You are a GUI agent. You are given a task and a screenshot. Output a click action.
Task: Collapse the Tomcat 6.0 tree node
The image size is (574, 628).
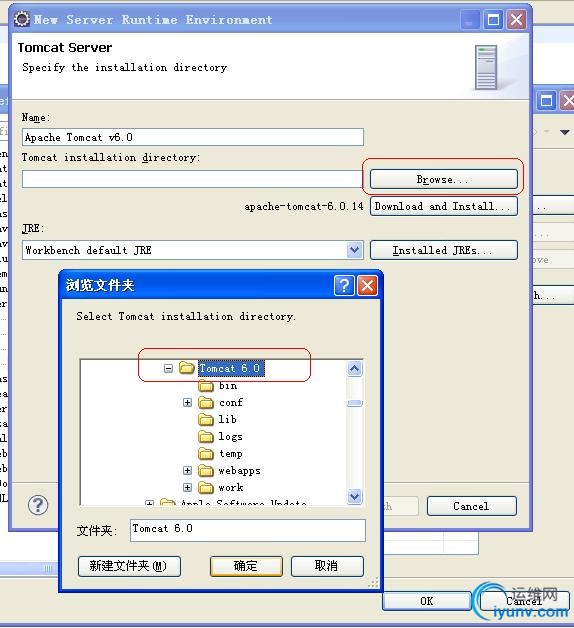168,368
